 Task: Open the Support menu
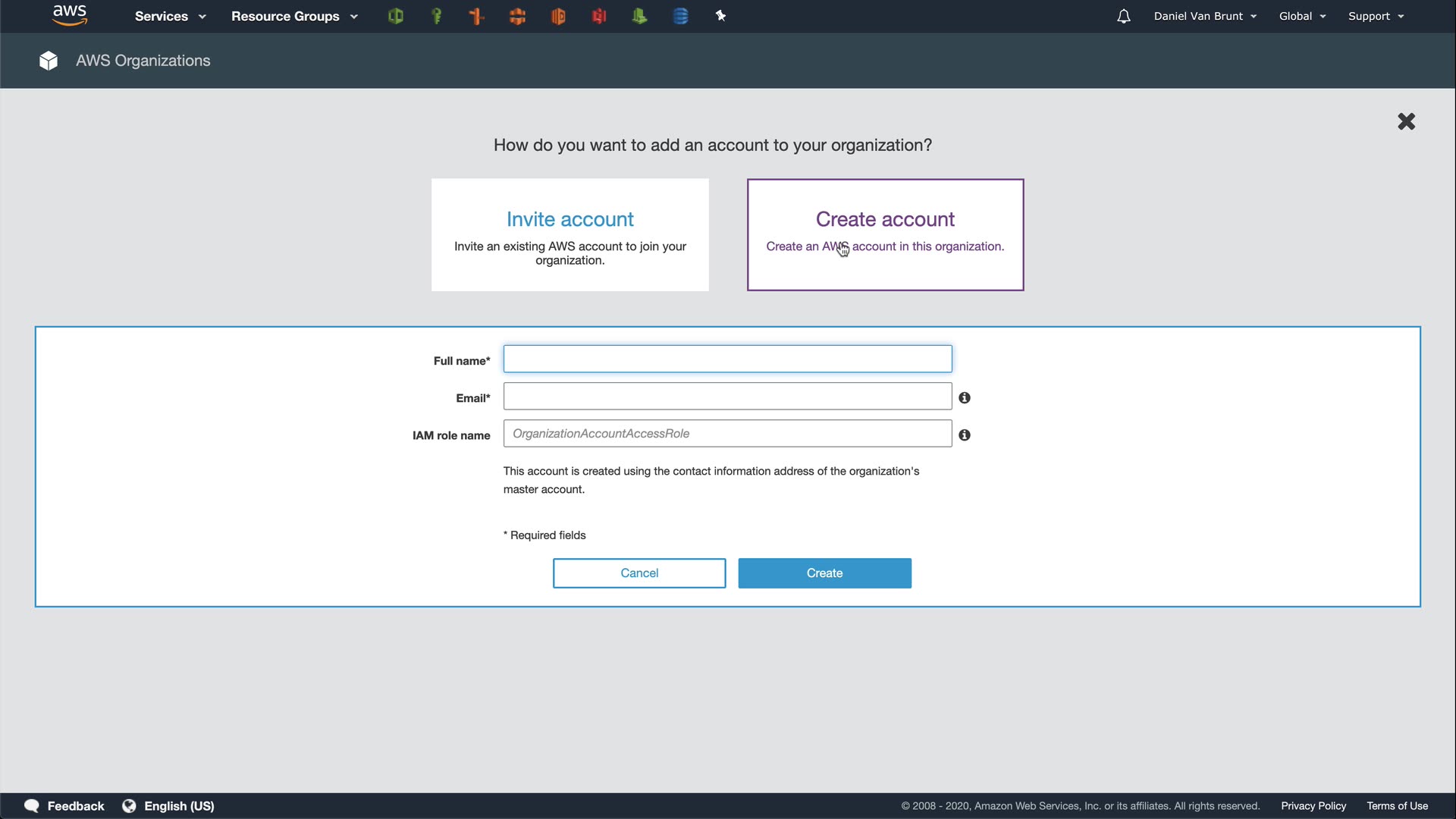[1376, 16]
